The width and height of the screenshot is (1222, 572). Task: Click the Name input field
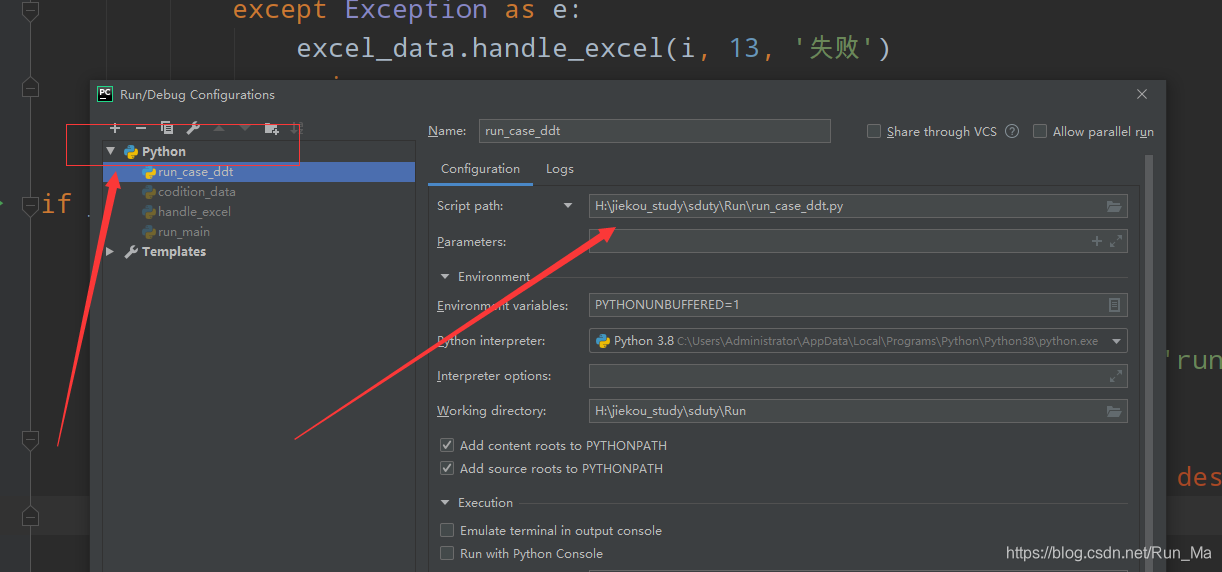click(655, 131)
